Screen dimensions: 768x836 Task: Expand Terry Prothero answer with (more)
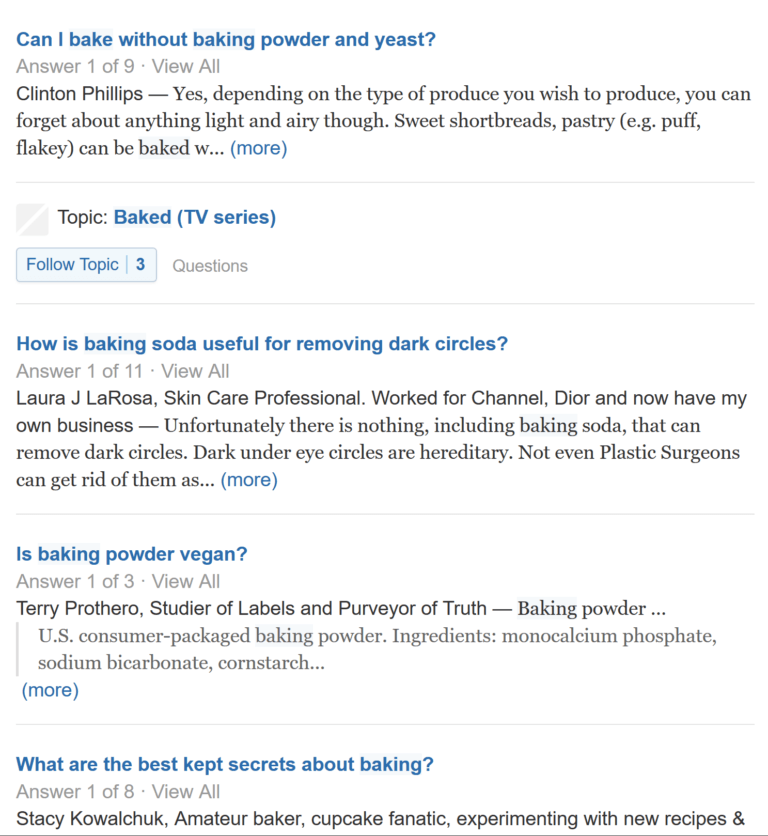[x=50, y=689]
